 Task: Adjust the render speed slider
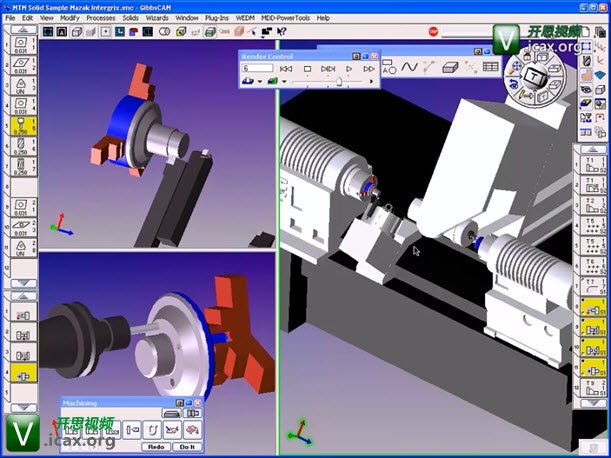coord(339,81)
